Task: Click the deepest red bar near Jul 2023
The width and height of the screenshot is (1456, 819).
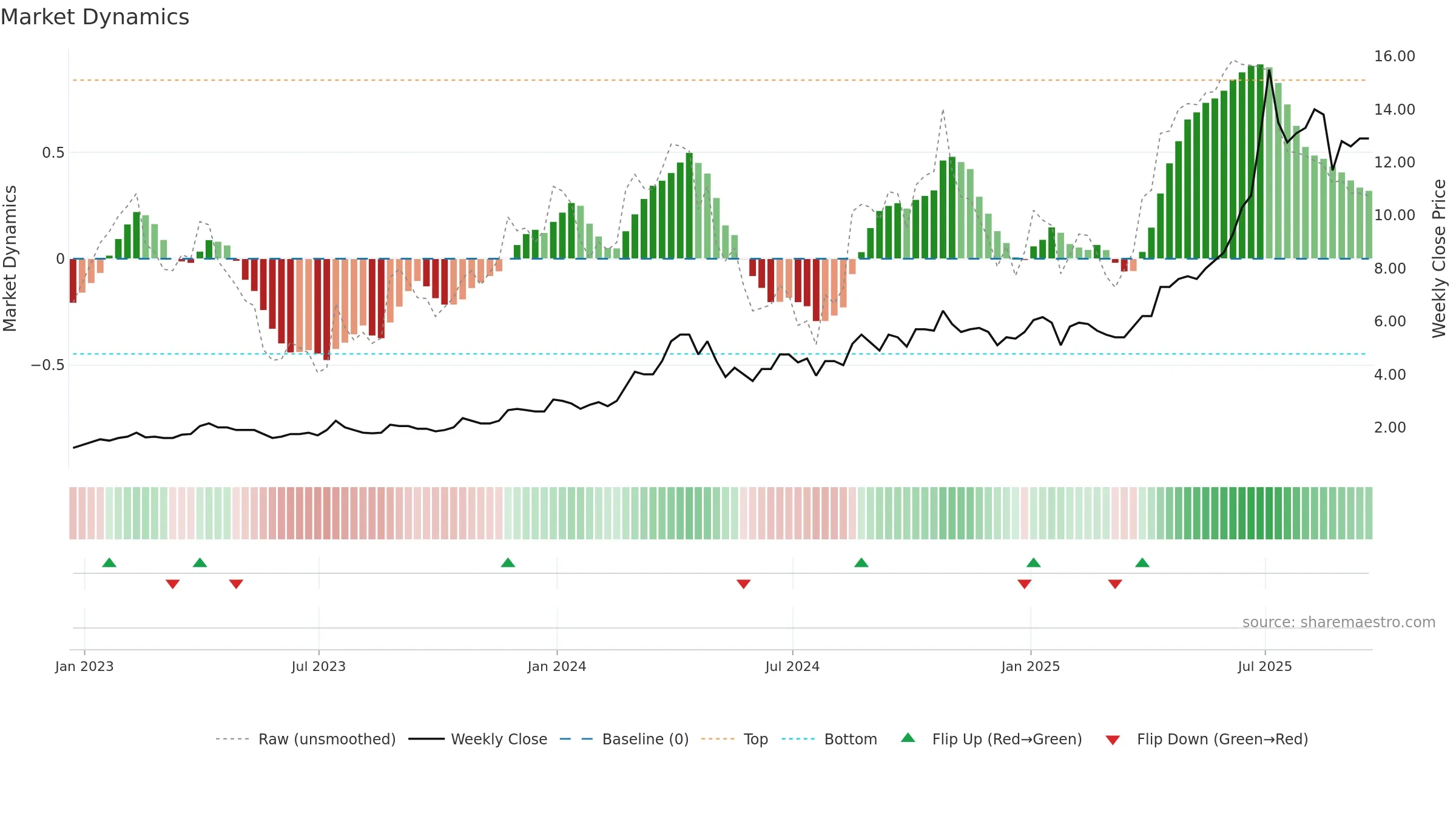Action: (x=327, y=309)
